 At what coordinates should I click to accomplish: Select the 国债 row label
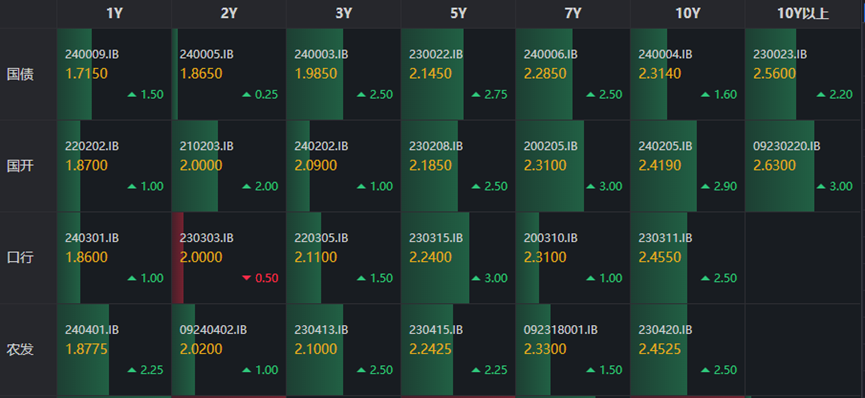[20, 75]
